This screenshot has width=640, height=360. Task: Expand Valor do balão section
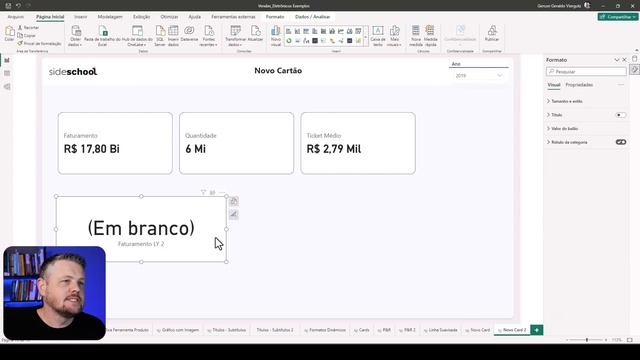tap(562, 129)
